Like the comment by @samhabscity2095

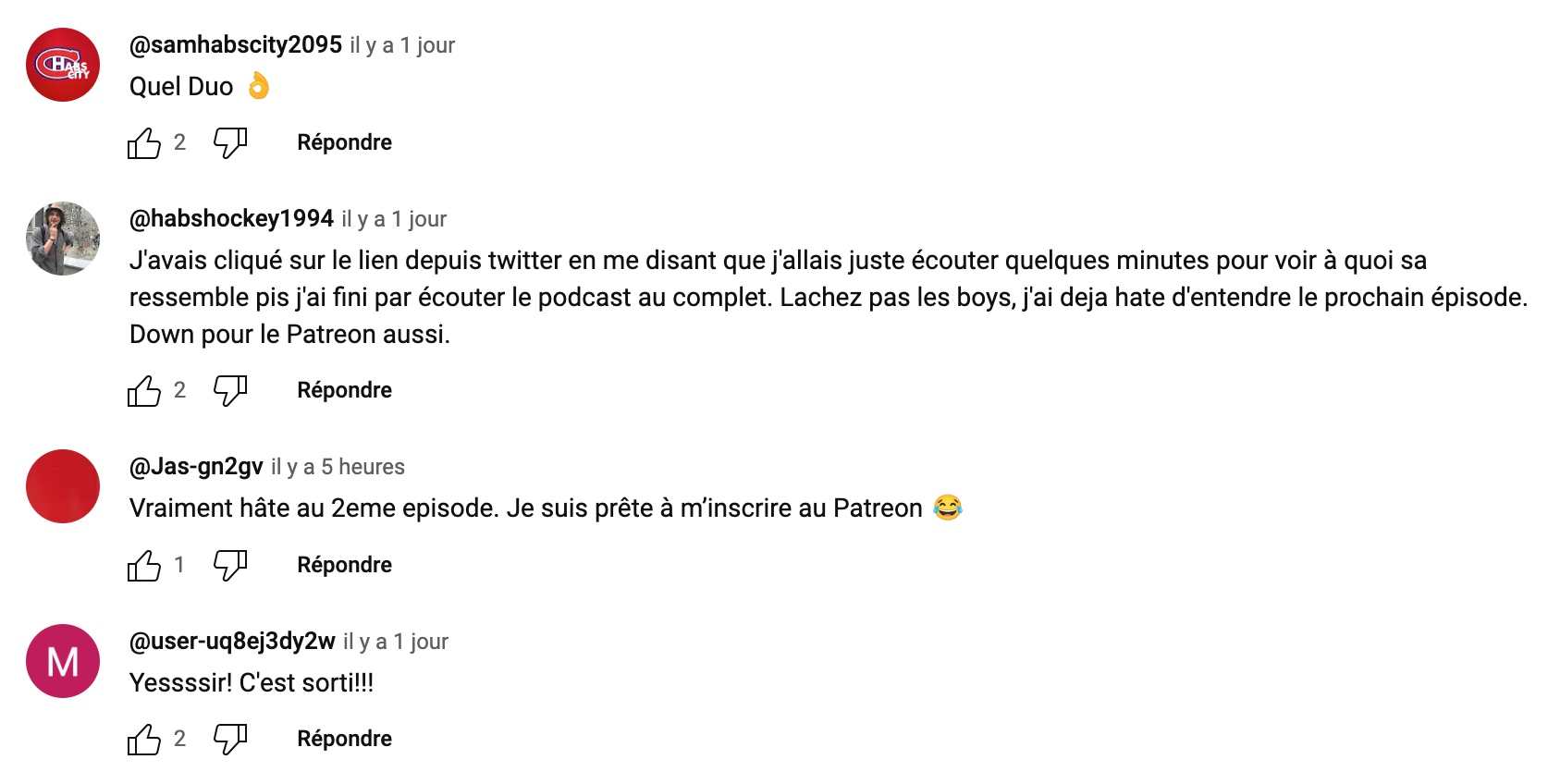coord(144,142)
